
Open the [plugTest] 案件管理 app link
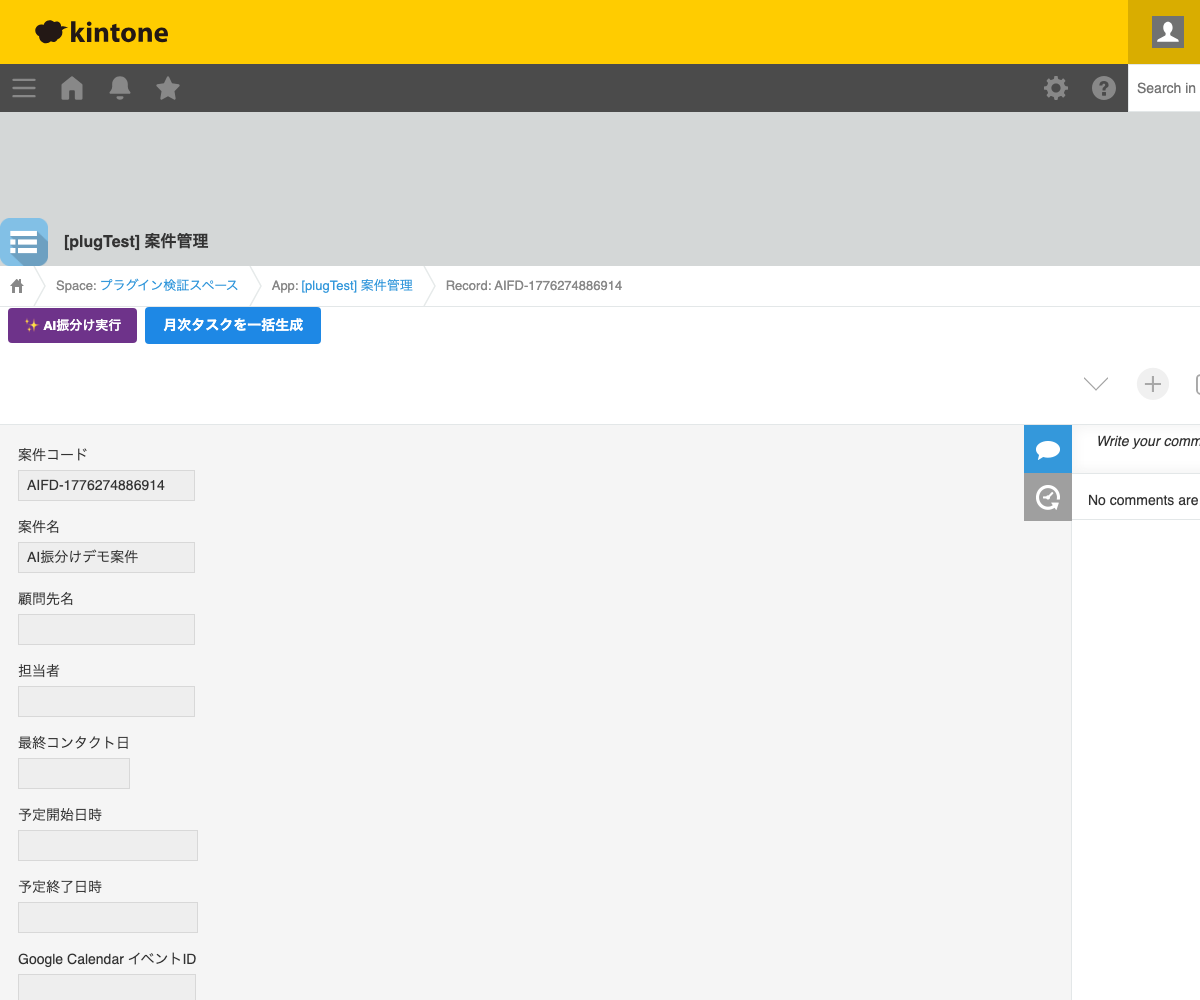coord(357,286)
